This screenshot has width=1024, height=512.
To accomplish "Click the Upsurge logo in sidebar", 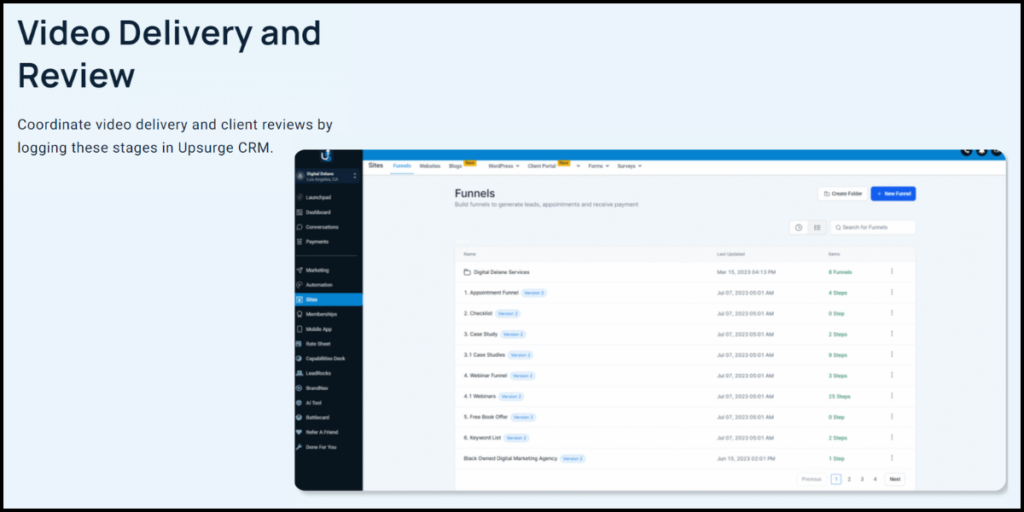I will point(327,157).
